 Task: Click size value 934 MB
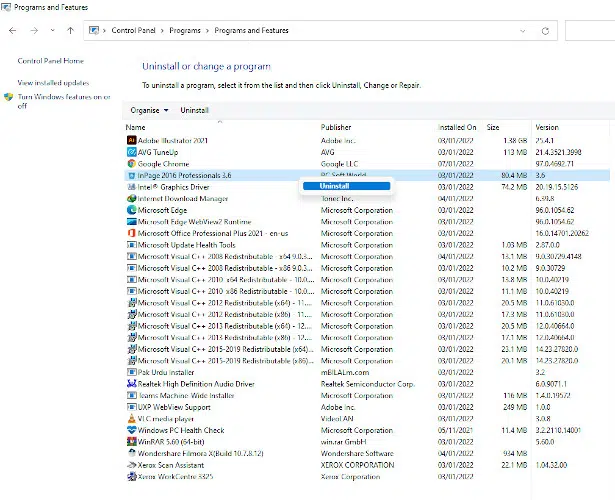coord(515,453)
